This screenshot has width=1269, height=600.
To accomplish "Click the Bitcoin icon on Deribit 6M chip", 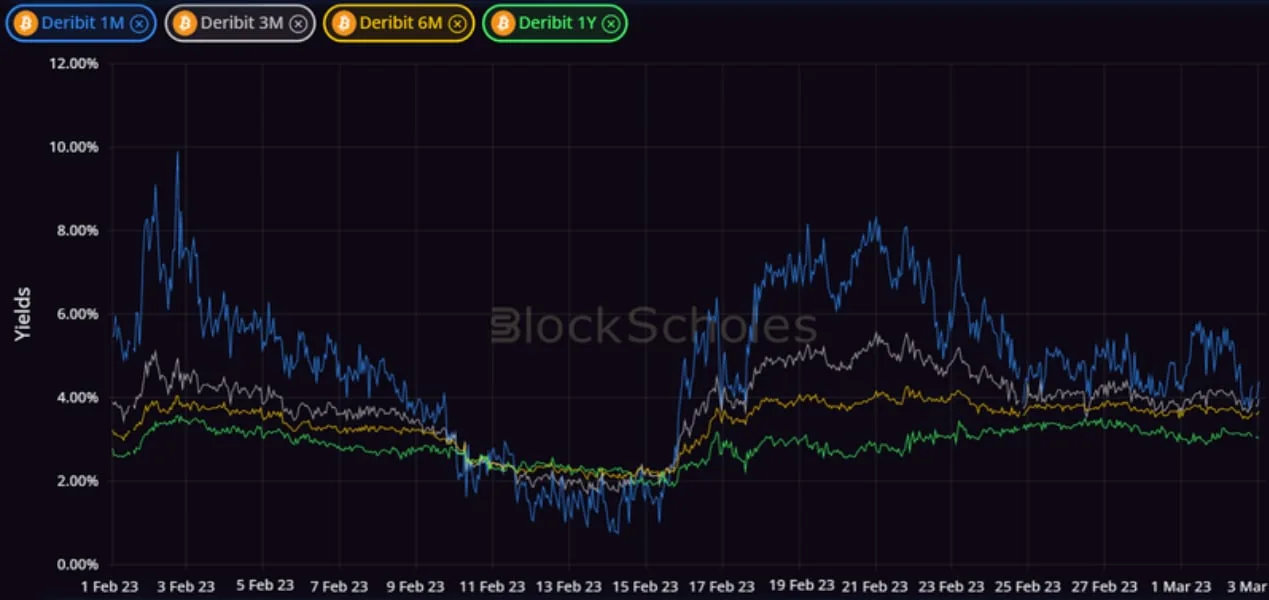I will 344,23.
